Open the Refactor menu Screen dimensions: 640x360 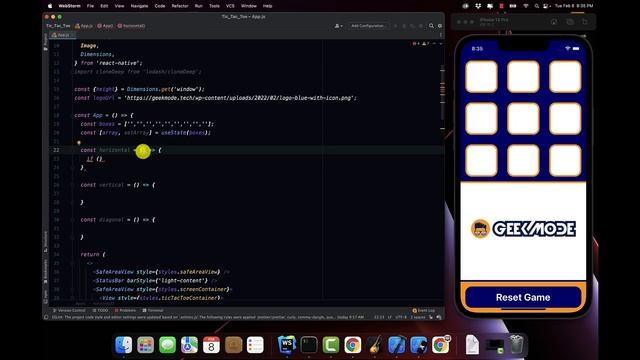click(x=180, y=6)
